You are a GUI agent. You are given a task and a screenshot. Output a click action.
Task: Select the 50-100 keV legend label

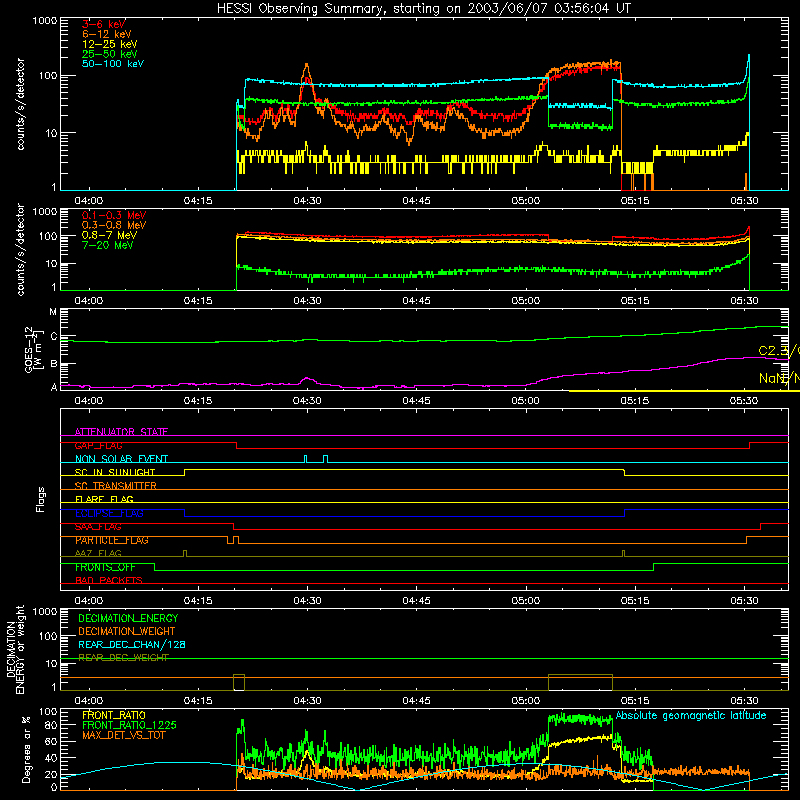[x=113, y=64]
